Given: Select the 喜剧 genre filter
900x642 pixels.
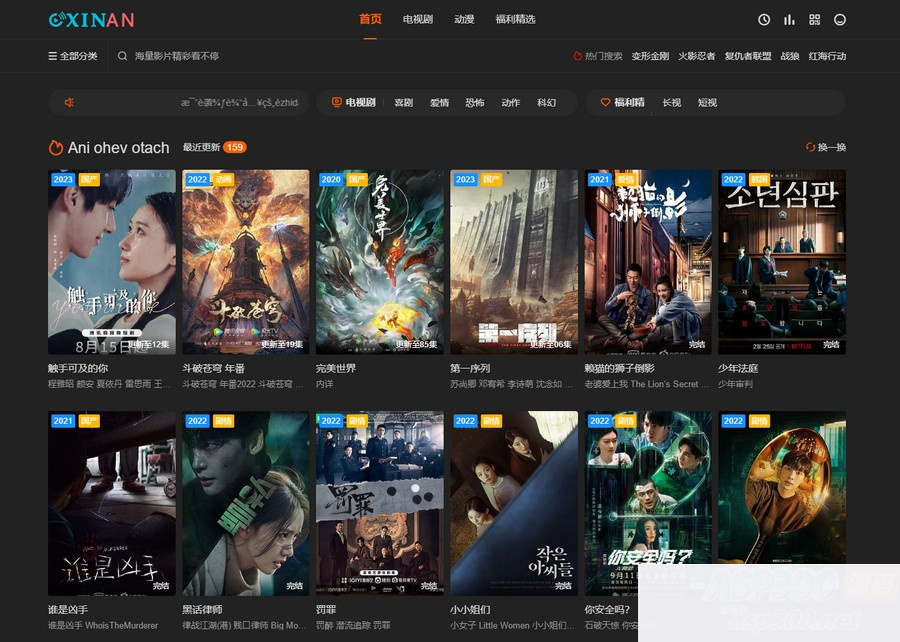Looking at the screenshot, I should (x=402, y=102).
